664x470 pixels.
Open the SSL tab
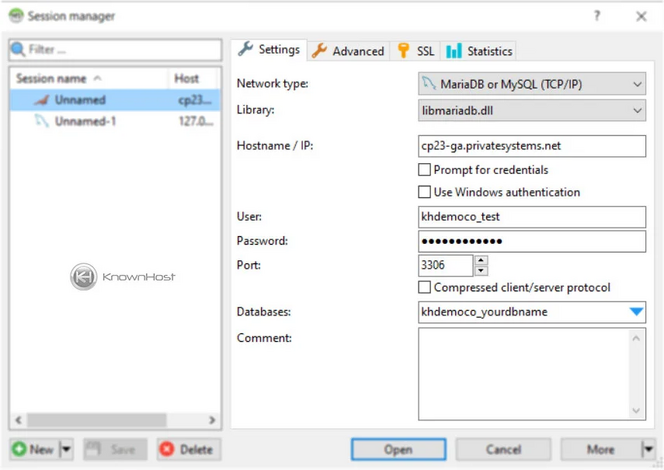(416, 51)
